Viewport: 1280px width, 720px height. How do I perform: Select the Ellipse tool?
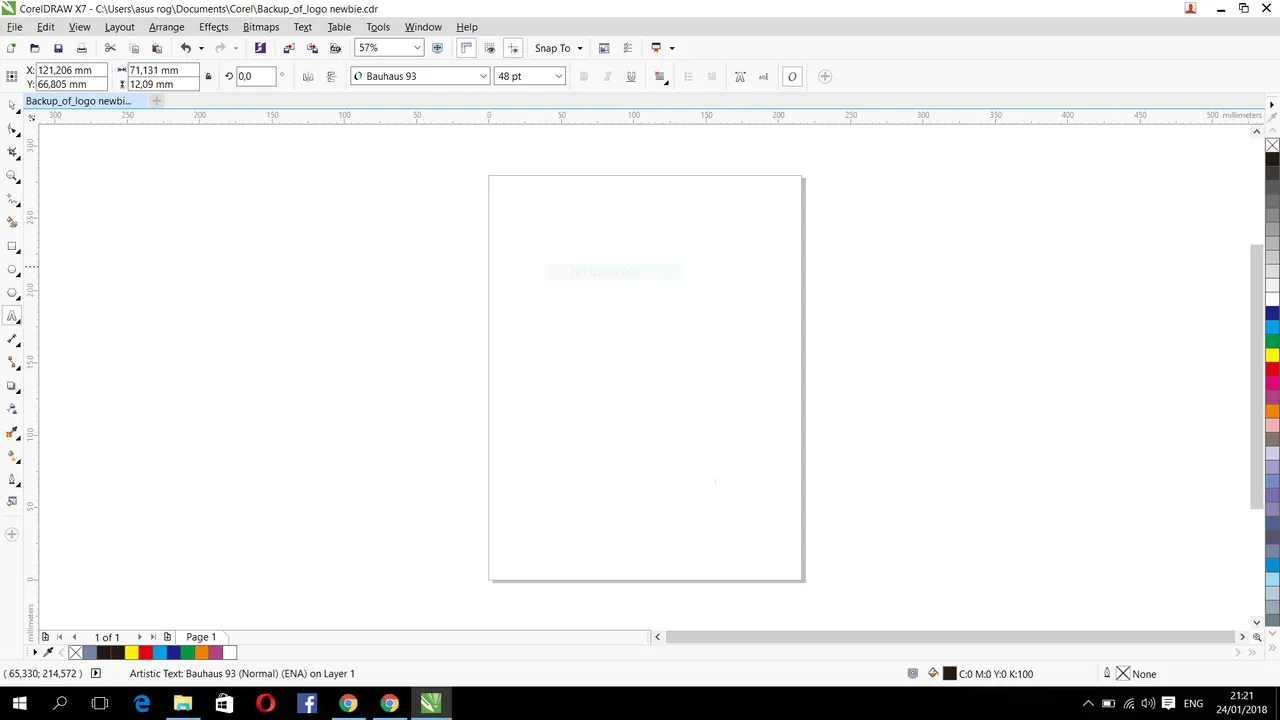(12, 269)
